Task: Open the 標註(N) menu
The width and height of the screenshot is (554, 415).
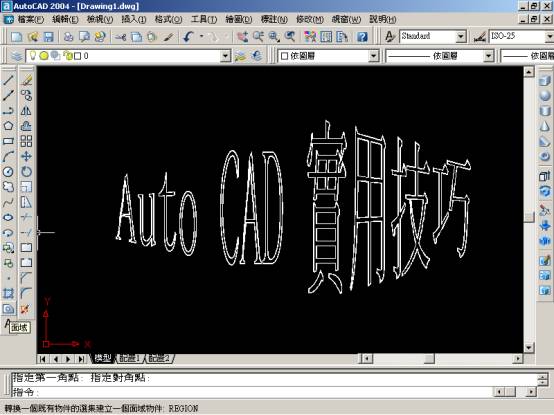Action: [274, 19]
